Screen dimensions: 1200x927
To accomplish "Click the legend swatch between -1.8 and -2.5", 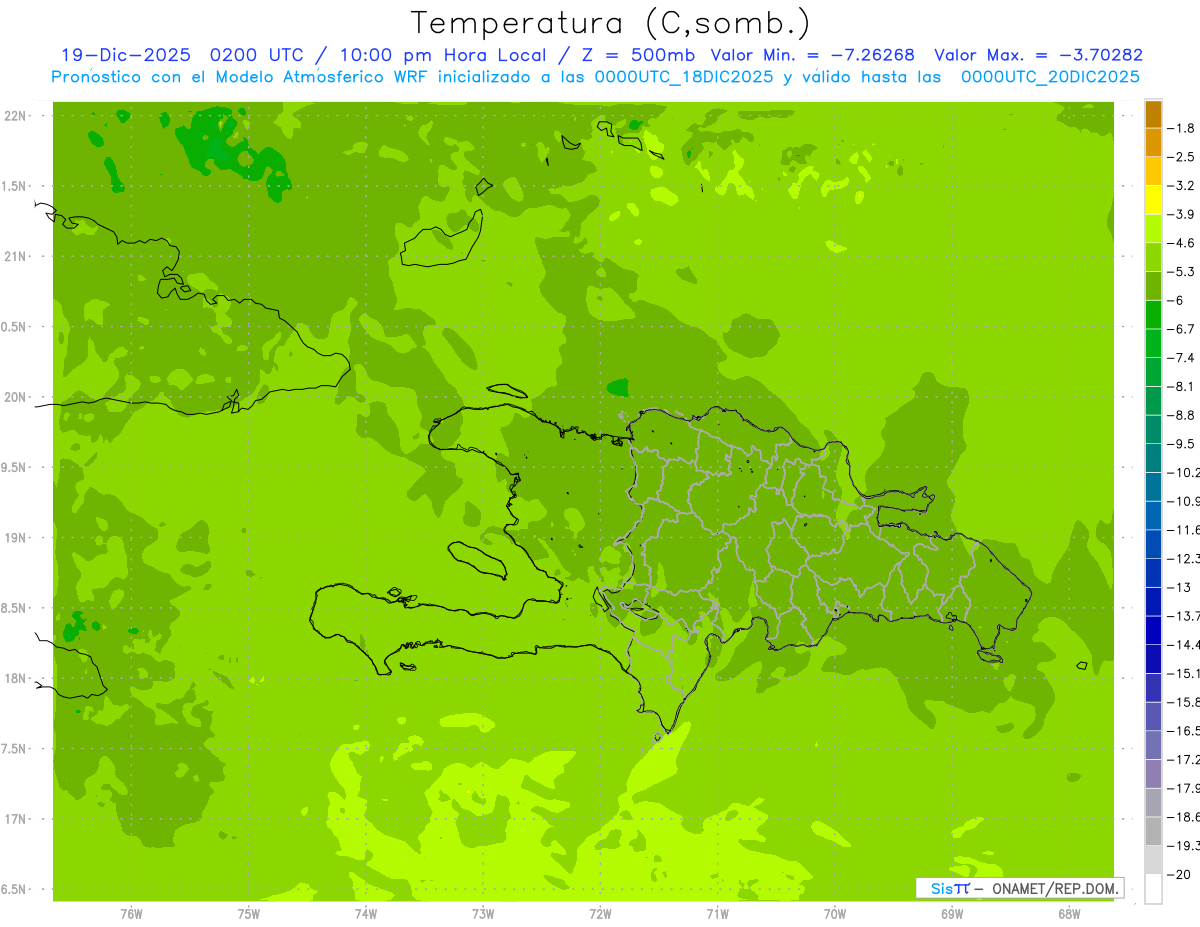I will tap(1153, 143).
